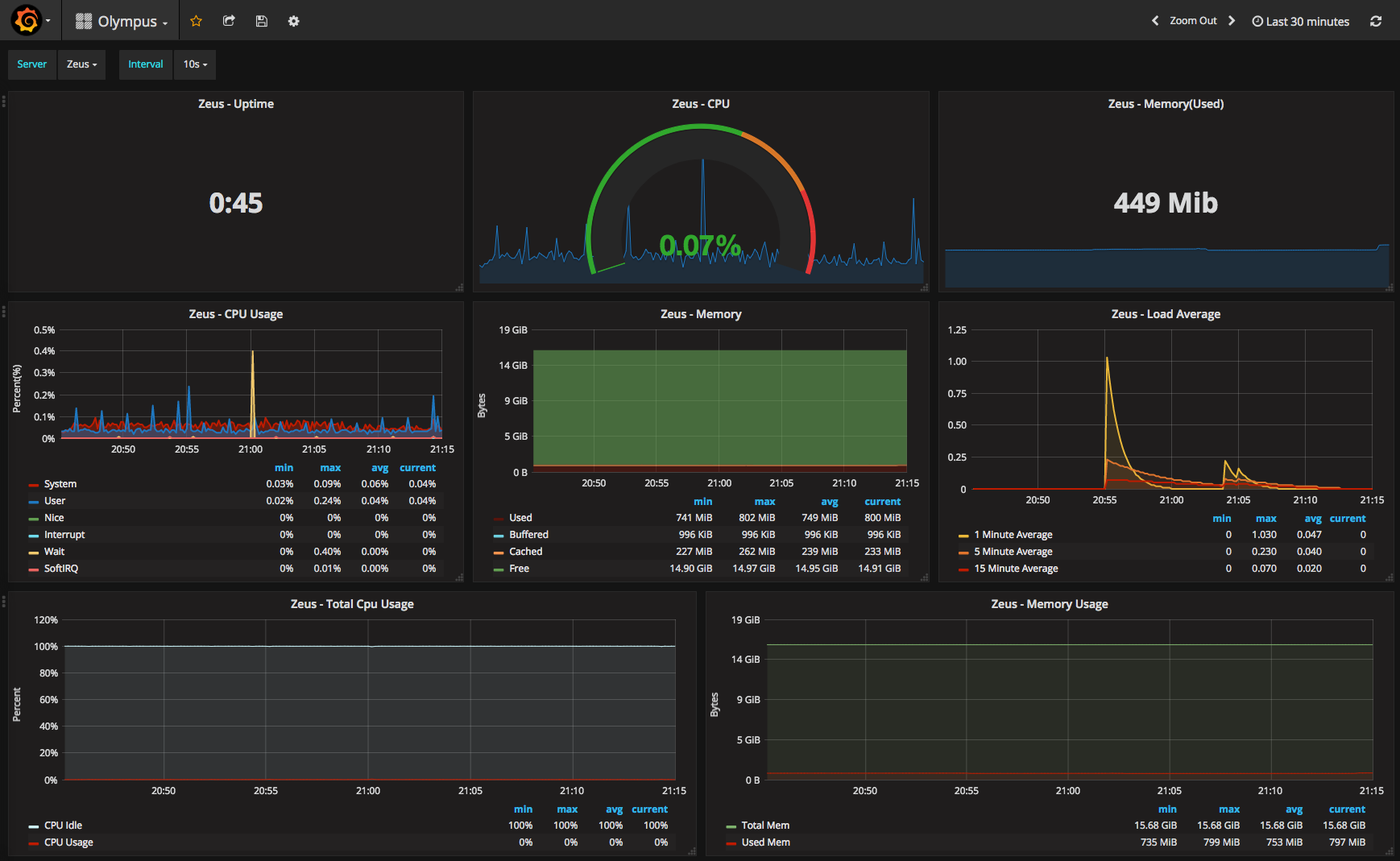Open the Zeus - Load Average panel title menu
The width and height of the screenshot is (1400, 861).
pos(1165,314)
